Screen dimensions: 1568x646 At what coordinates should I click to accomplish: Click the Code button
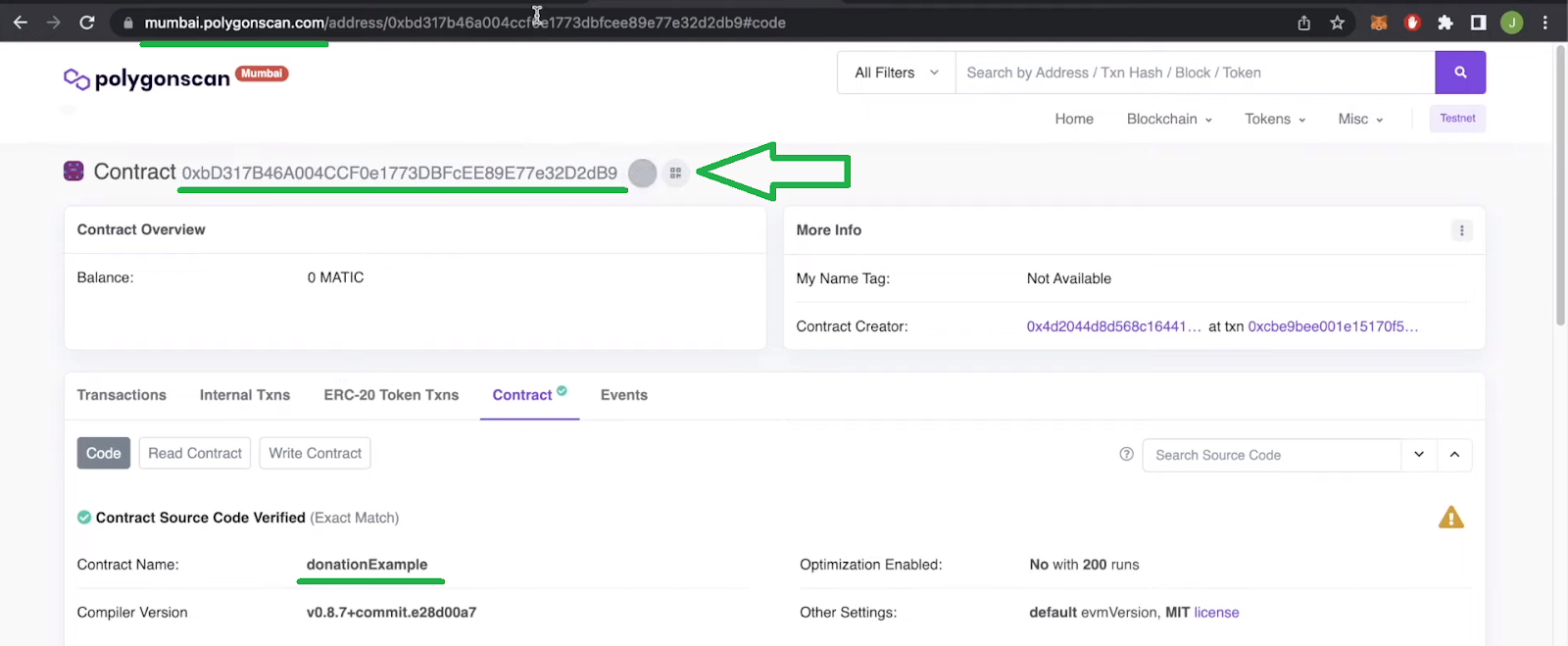pos(104,453)
